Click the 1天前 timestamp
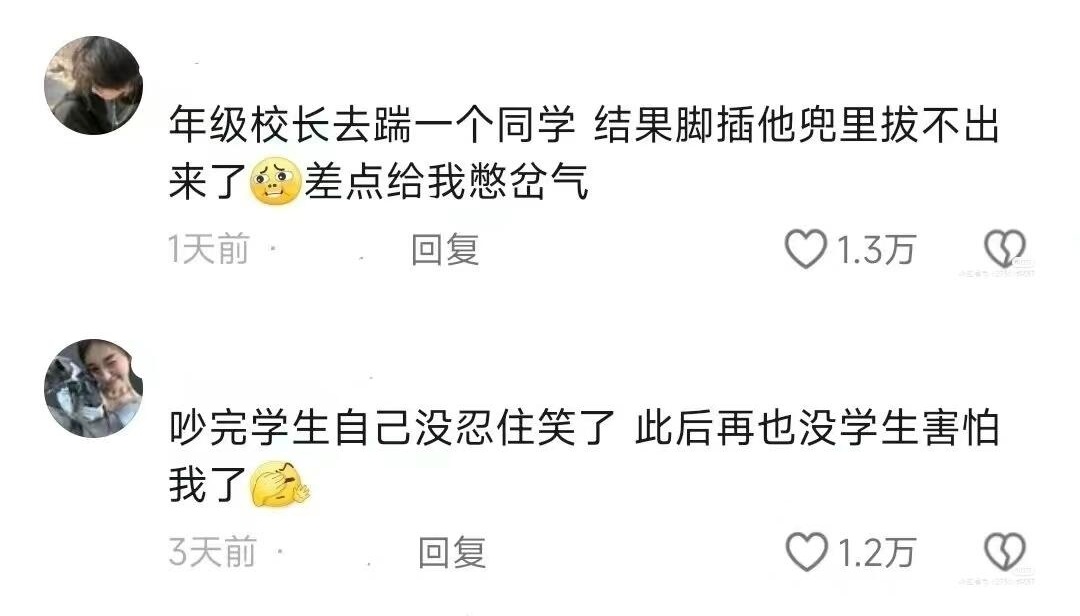1080x616 pixels. 209,249
